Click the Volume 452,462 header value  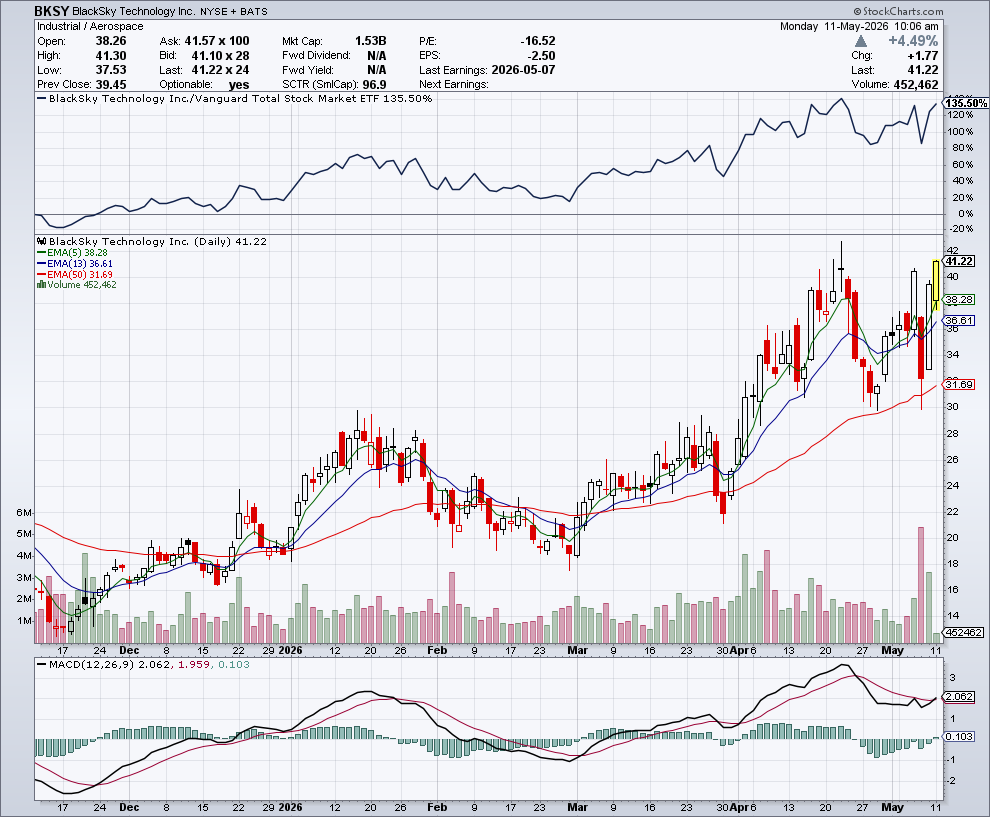pos(916,85)
